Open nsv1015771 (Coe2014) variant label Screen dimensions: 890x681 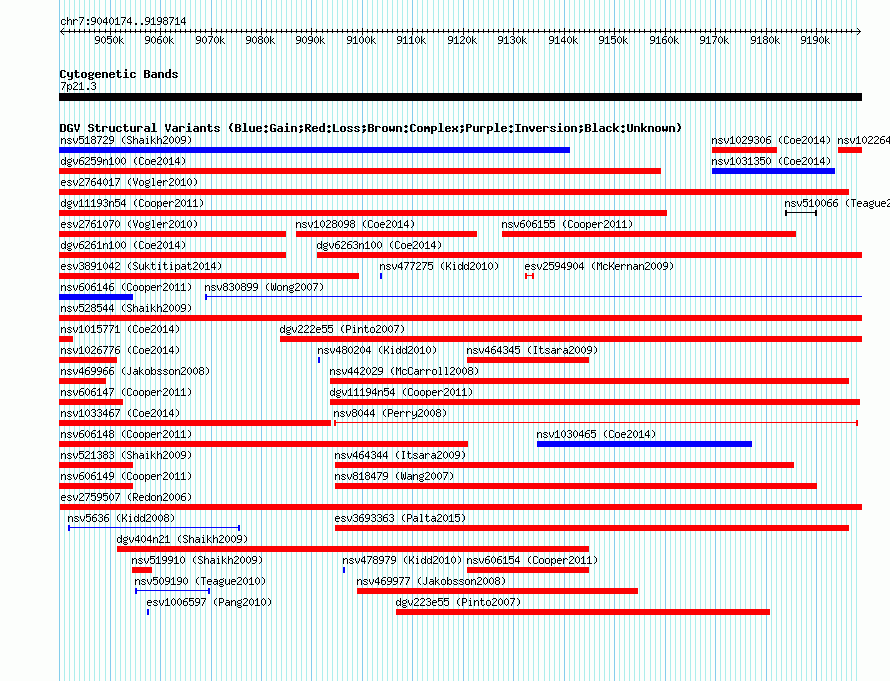(x=120, y=329)
